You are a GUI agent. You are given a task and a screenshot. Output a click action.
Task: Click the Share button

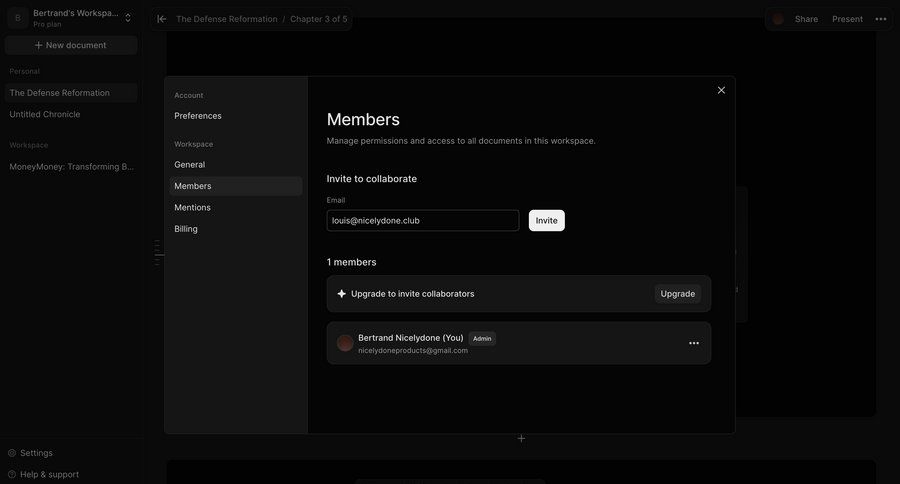click(806, 19)
